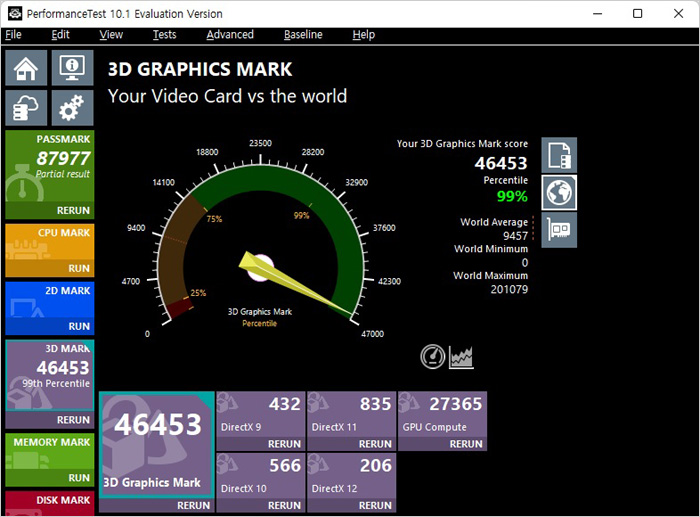Click the World Minimum 0 value

tap(525, 263)
